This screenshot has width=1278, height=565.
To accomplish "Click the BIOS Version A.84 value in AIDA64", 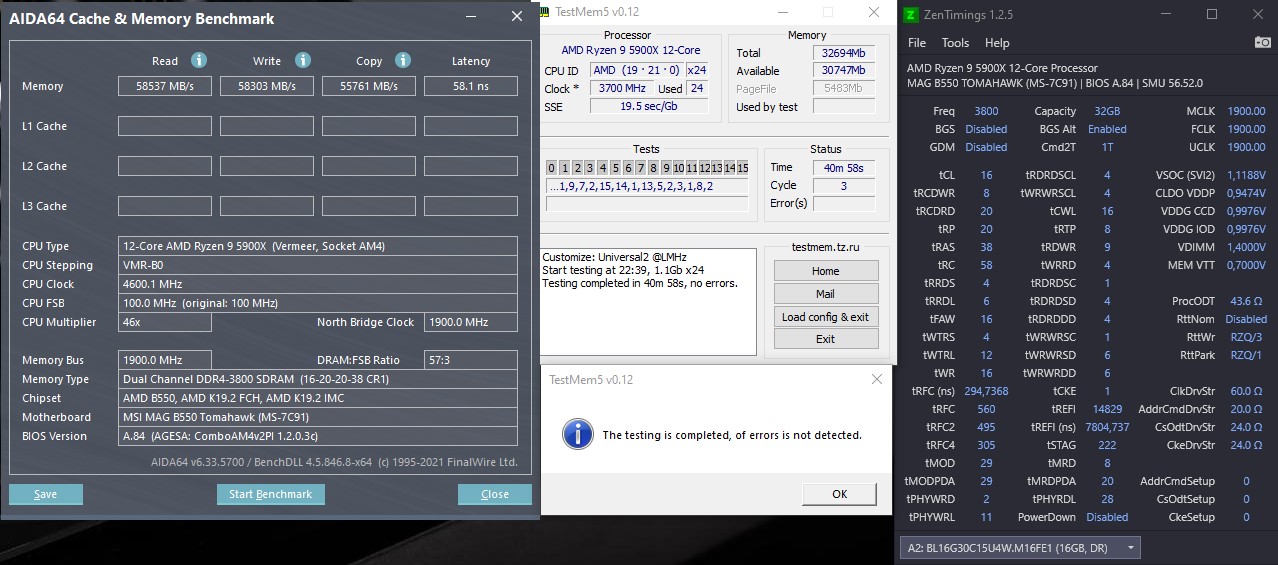I will tap(318, 436).
